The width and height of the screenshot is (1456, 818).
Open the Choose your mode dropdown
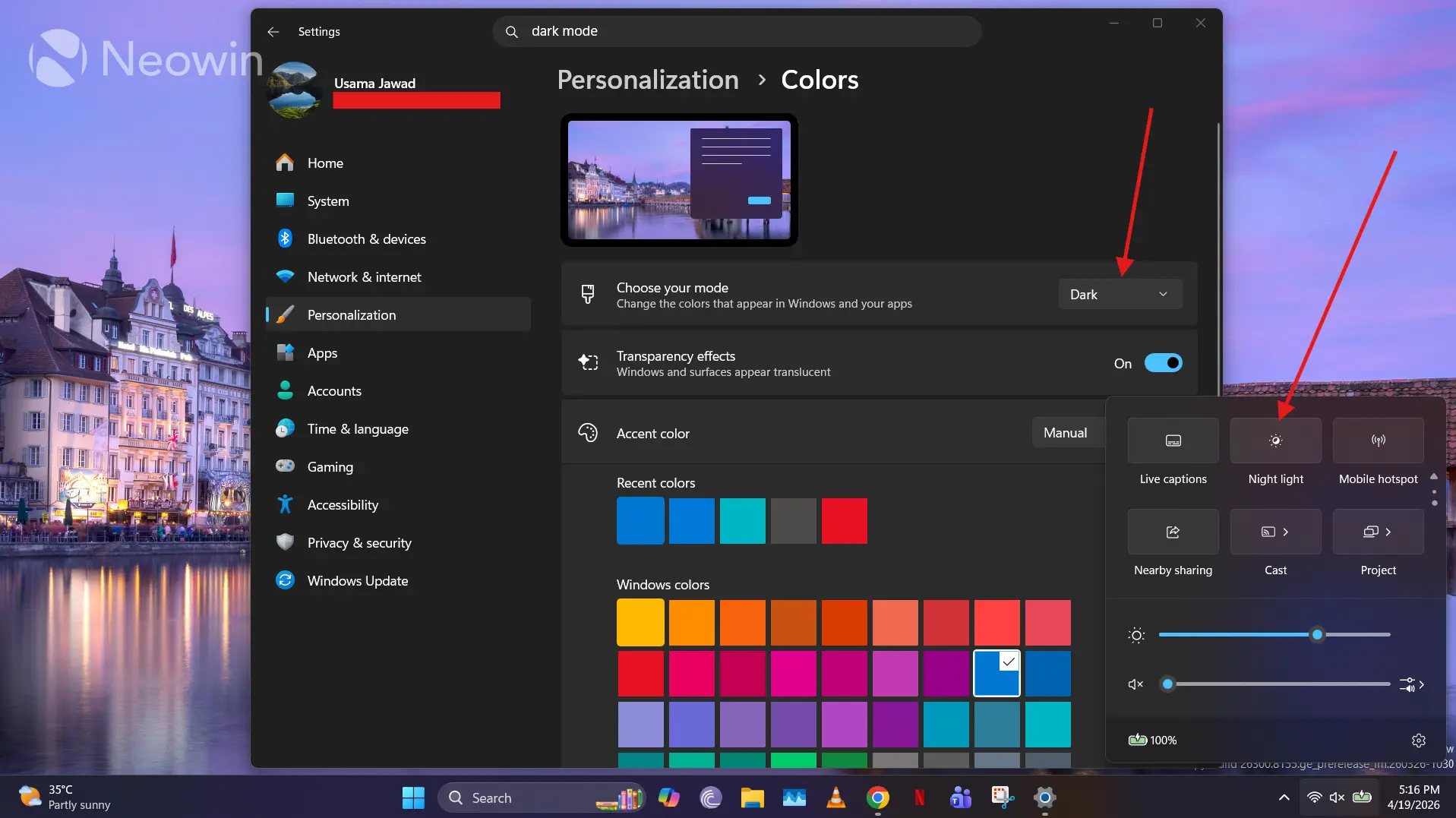[x=1120, y=295]
